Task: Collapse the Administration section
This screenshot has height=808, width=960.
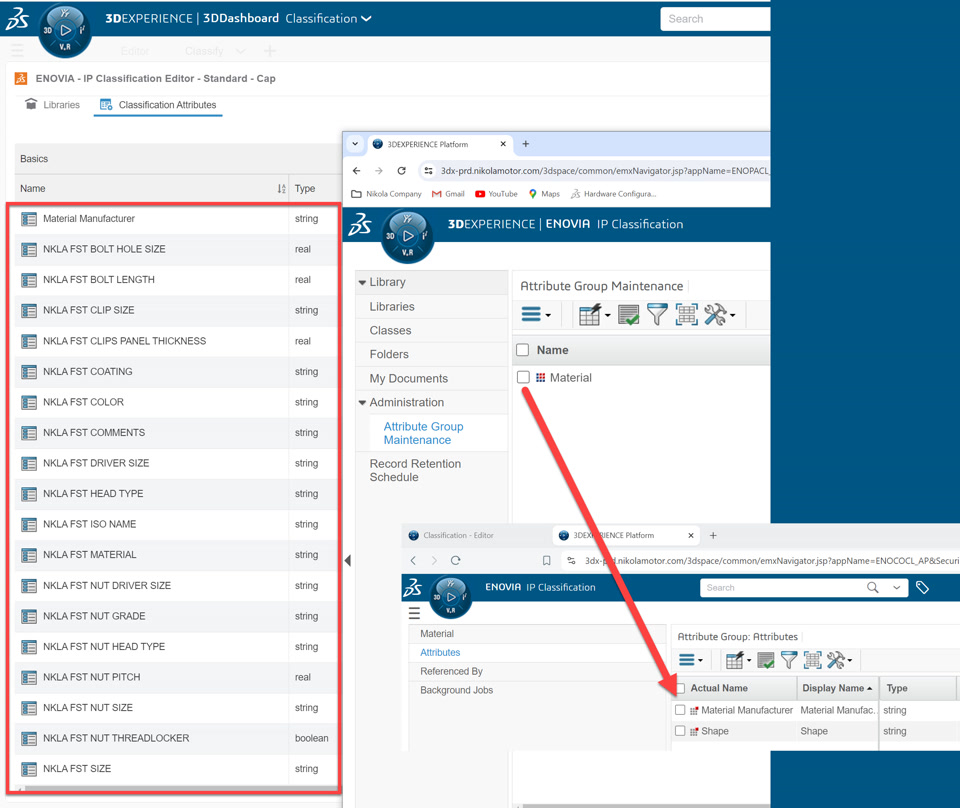Action: click(362, 403)
